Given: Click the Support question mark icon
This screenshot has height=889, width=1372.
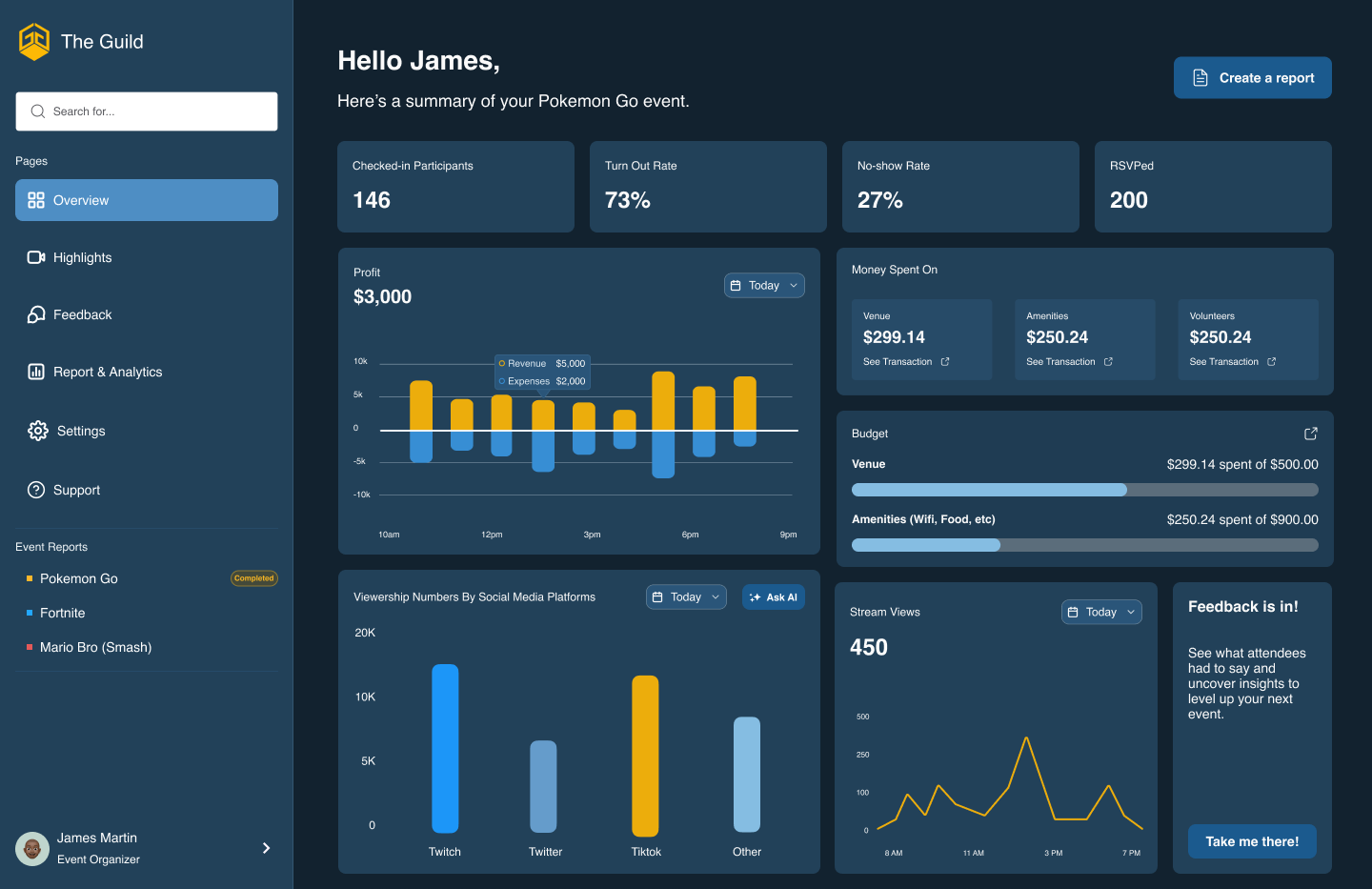Looking at the screenshot, I should coord(36,490).
